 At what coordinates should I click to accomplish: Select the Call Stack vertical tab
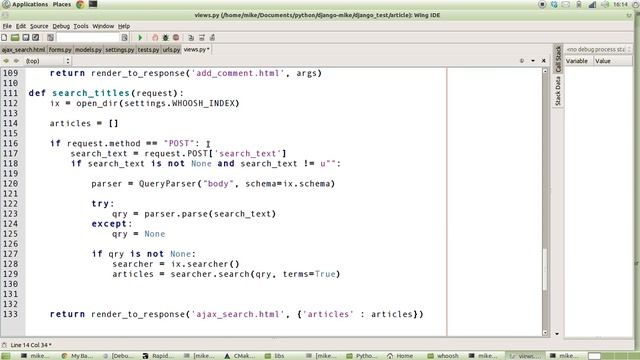click(x=558, y=59)
